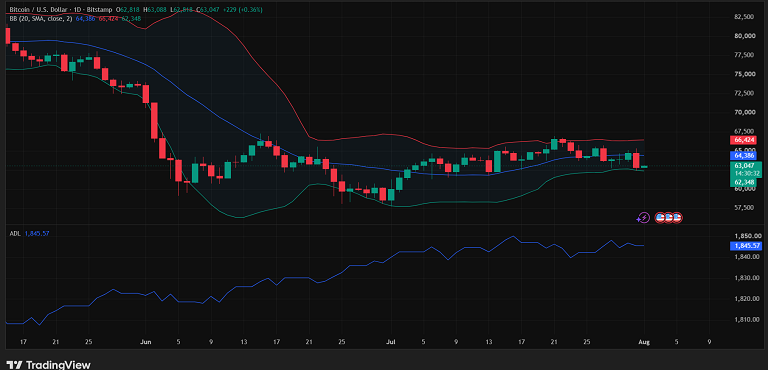The width and height of the screenshot is (768, 370).
Task: Click the green 63,047 current price label
Action: [x=745, y=166]
